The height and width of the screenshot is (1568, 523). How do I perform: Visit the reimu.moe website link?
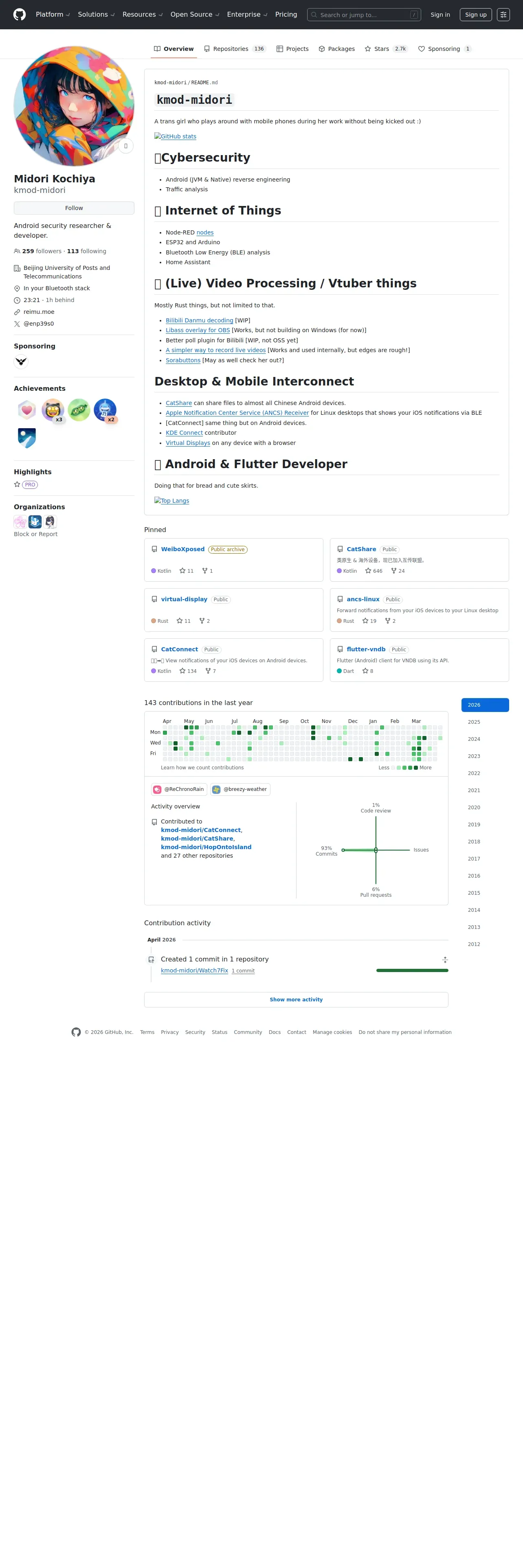click(x=39, y=312)
